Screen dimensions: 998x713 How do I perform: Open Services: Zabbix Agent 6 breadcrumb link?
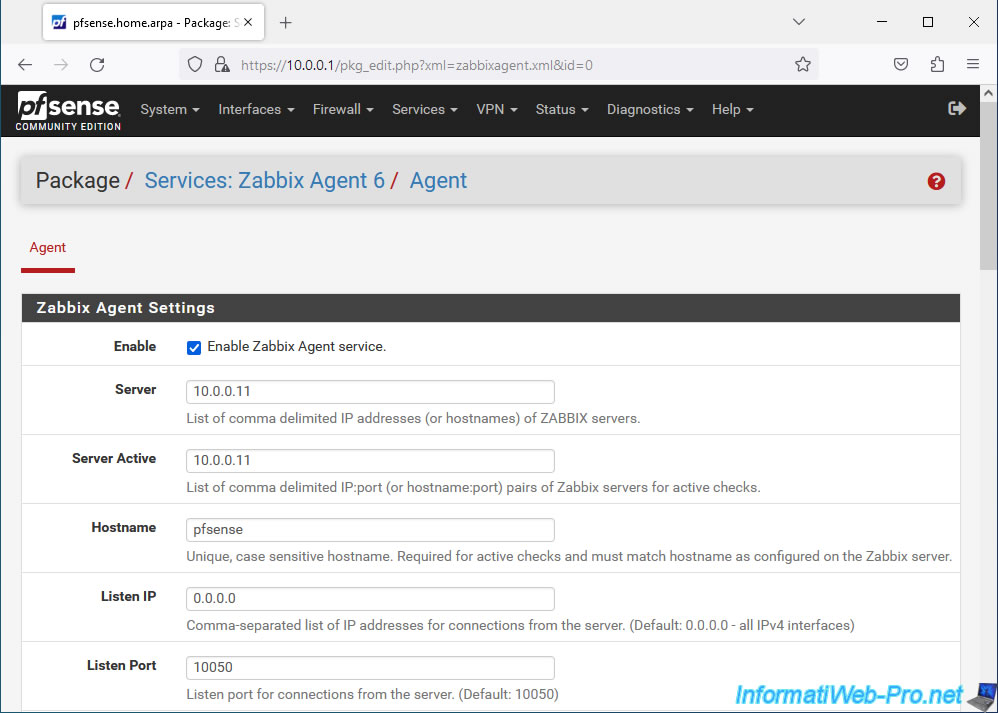[265, 181]
